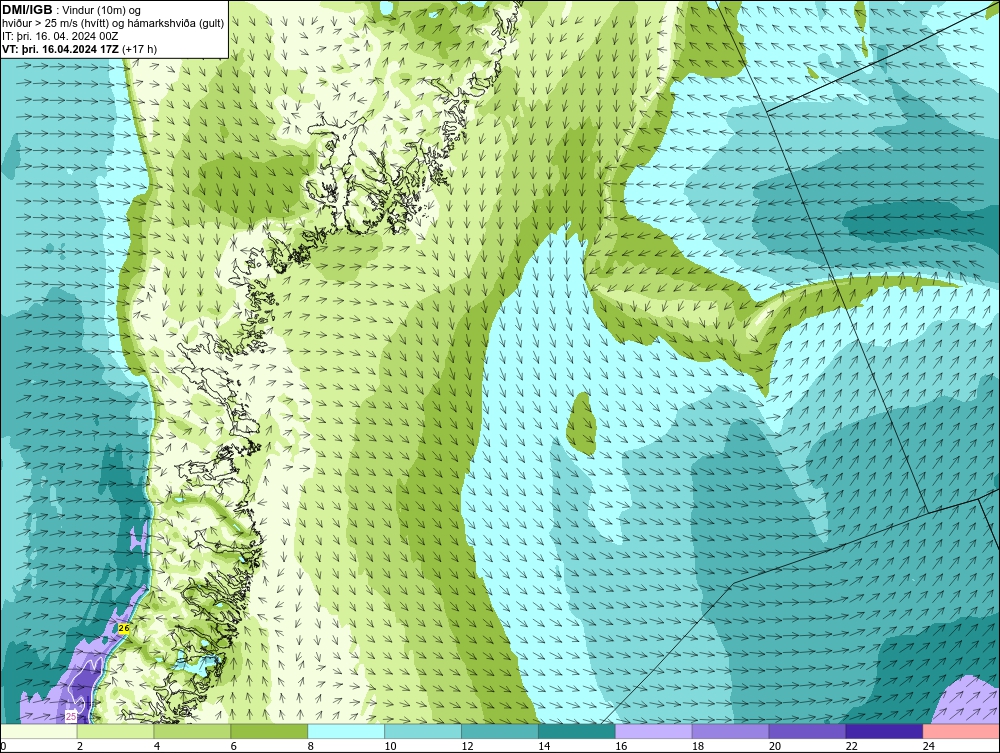This screenshot has height=753, width=1000.
Task: Click the dark indigo 22–24 m/s legend swatch
Action: pyautogui.click(x=885, y=731)
